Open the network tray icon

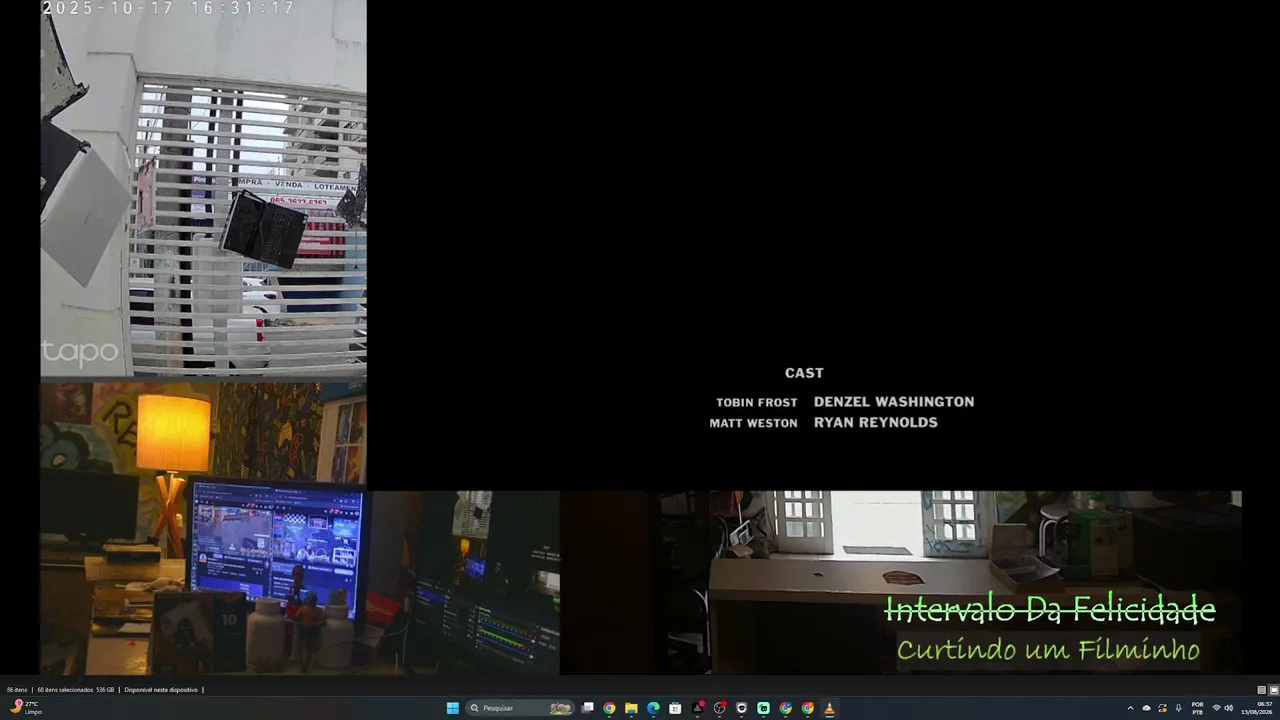click(x=1216, y=708)
